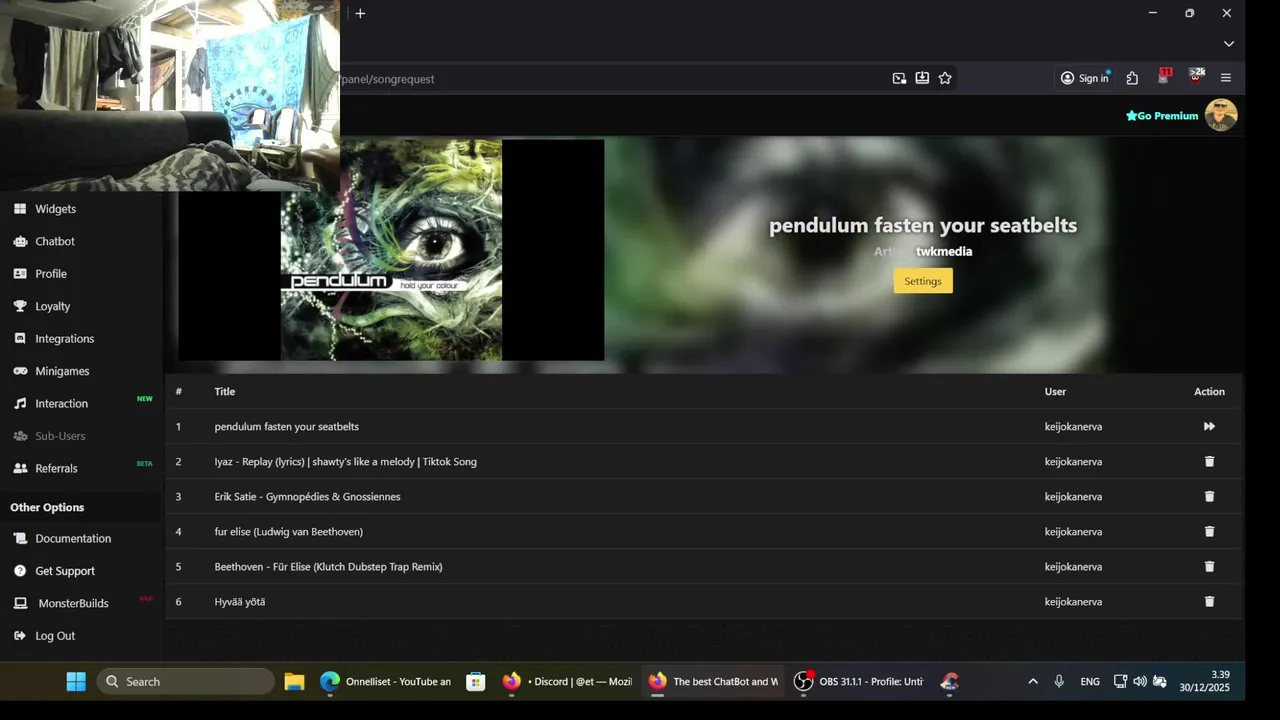The width and height of the screenshot is (1280, 720).
Task: Click the Title column header
Action: click(224, 392)
